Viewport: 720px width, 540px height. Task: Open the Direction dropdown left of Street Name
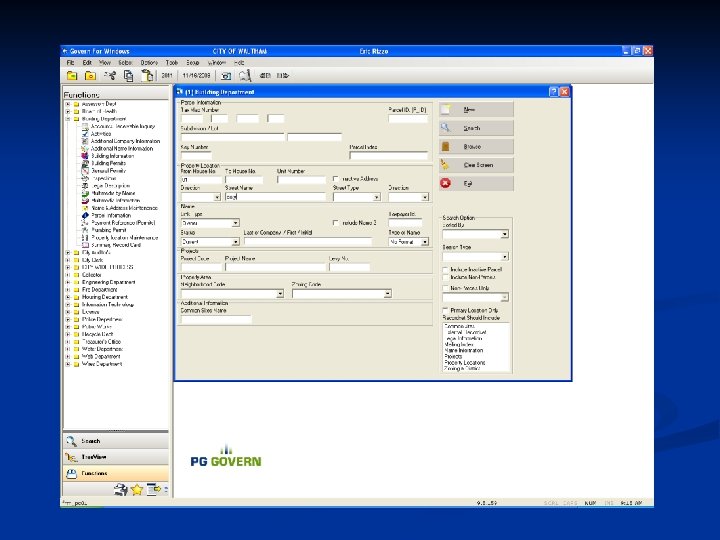click(217, 197)
